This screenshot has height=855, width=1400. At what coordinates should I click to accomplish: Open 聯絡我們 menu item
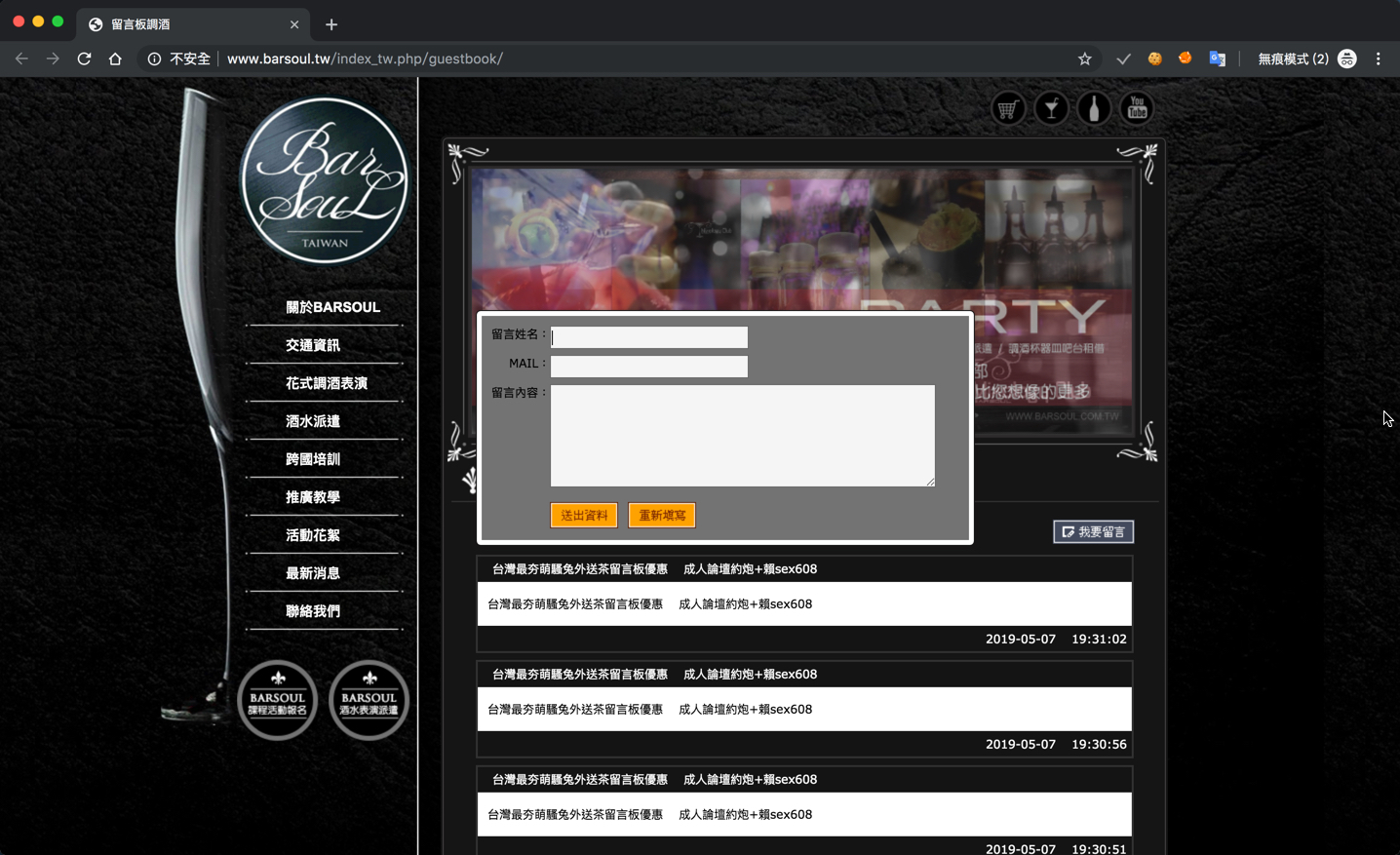(313, 611)
